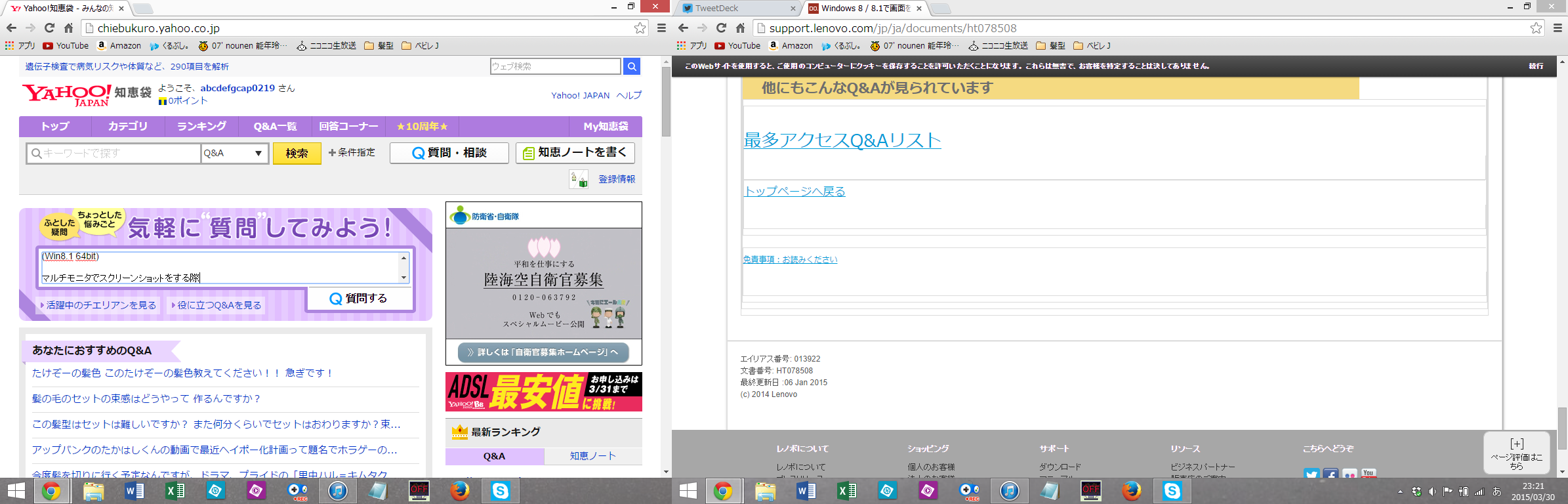Click the blue web search magnifier button
The image size is (1568, 504).
(632, 66)
